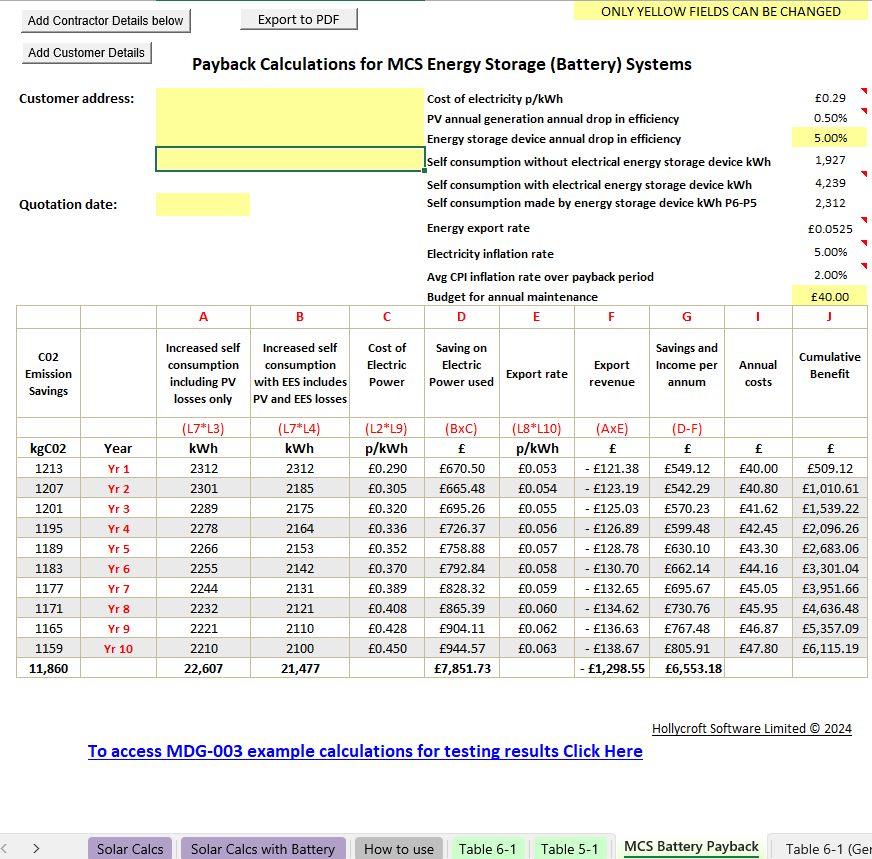The height and width of the screenshot is (859, 872).
Task: Select the MCS Battery Payback tab
Action: [691, 847]
